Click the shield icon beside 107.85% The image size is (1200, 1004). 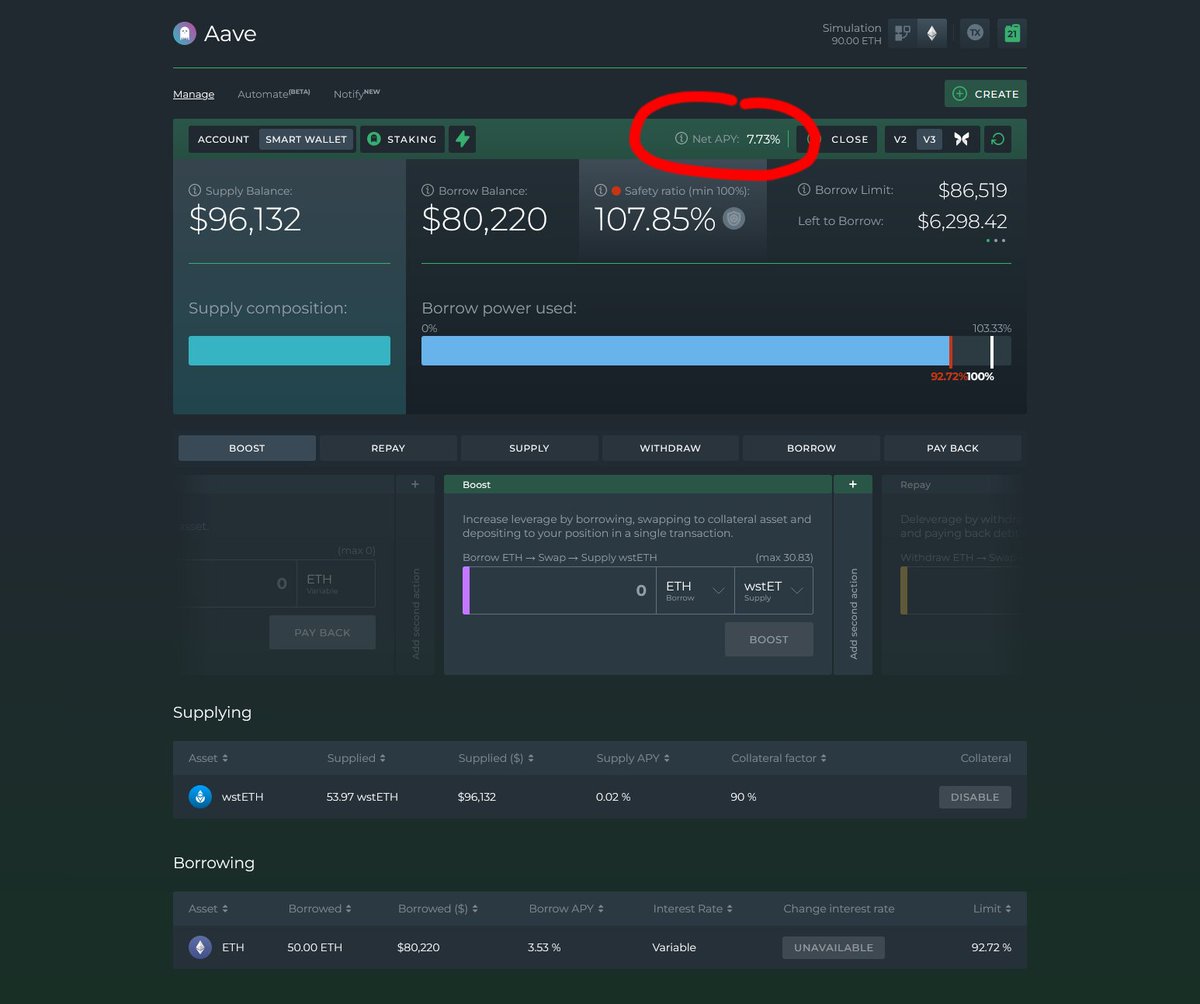point(734,219)
